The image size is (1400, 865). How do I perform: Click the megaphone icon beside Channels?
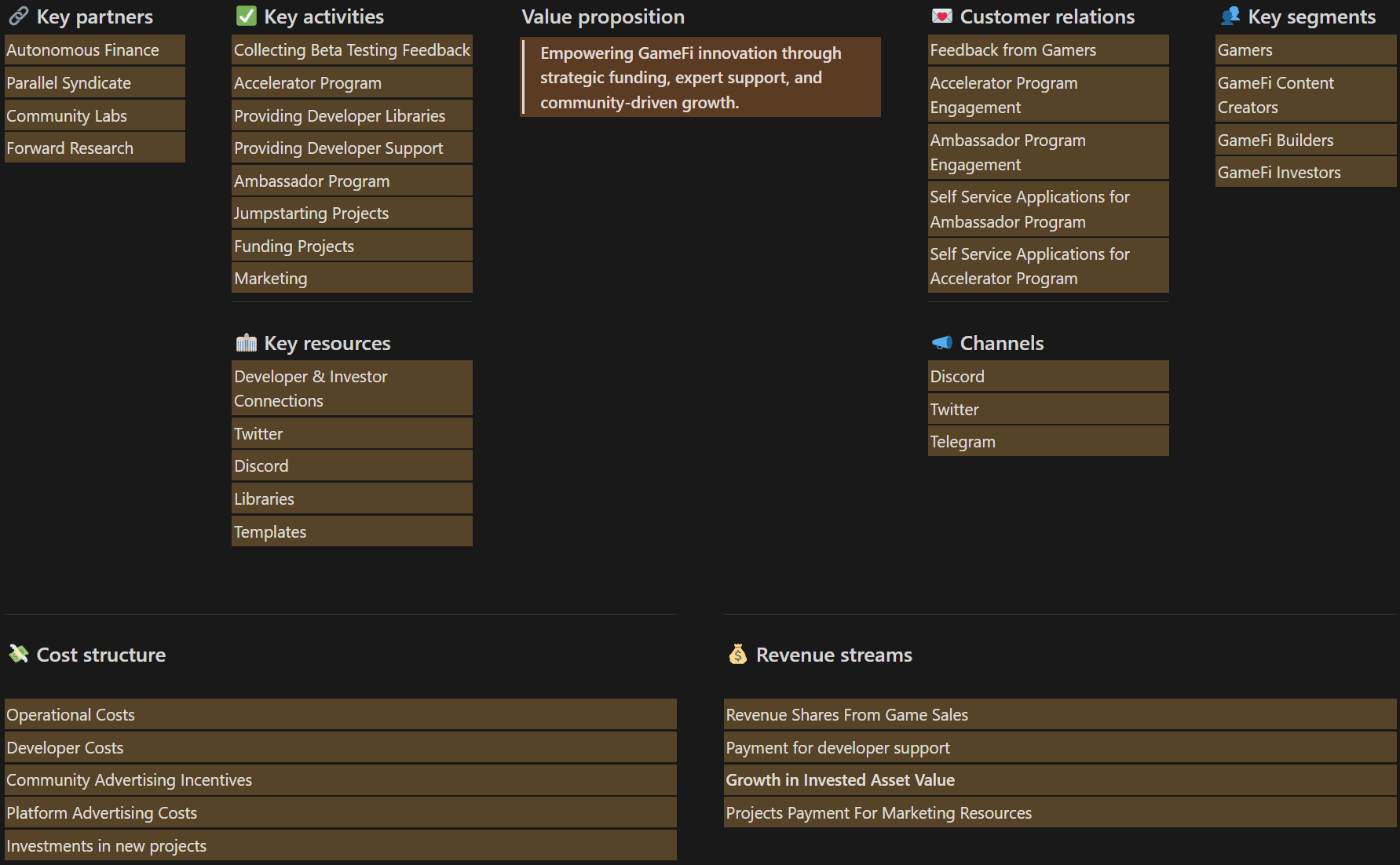(x=941, y=342)
